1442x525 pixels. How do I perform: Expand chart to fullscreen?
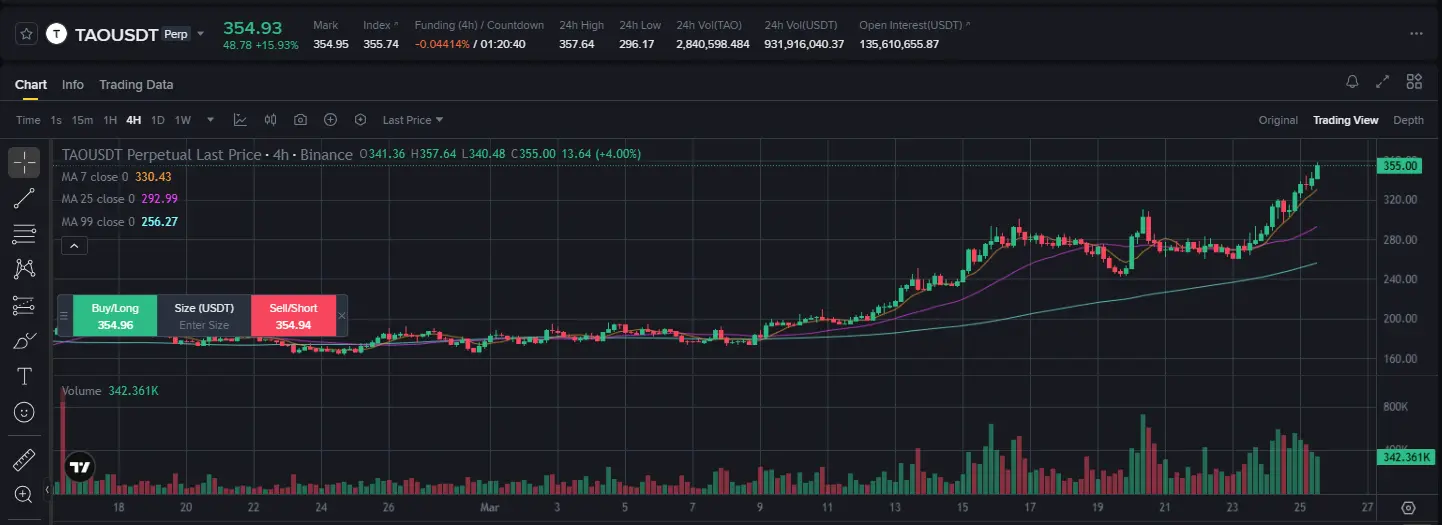pyautogui.click(x=1383, y=82)
